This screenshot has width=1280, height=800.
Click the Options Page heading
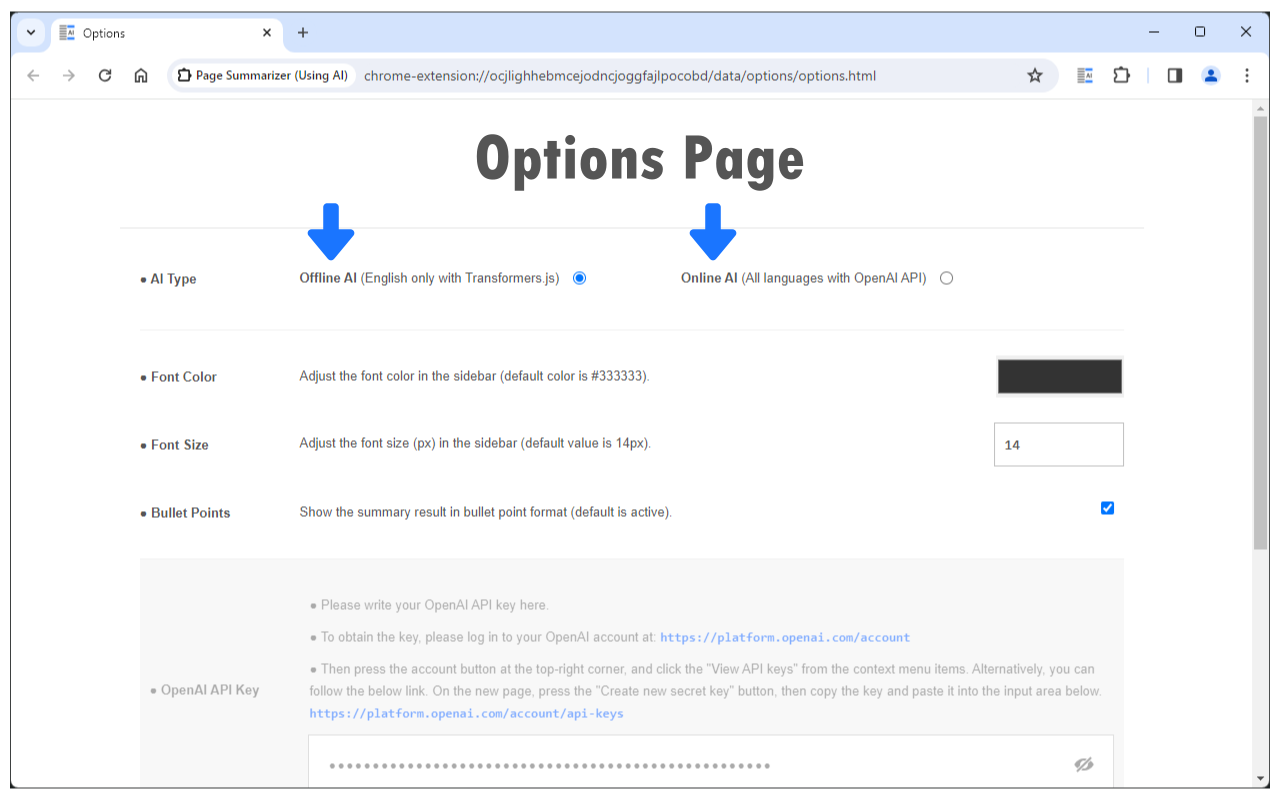(640, 160)
